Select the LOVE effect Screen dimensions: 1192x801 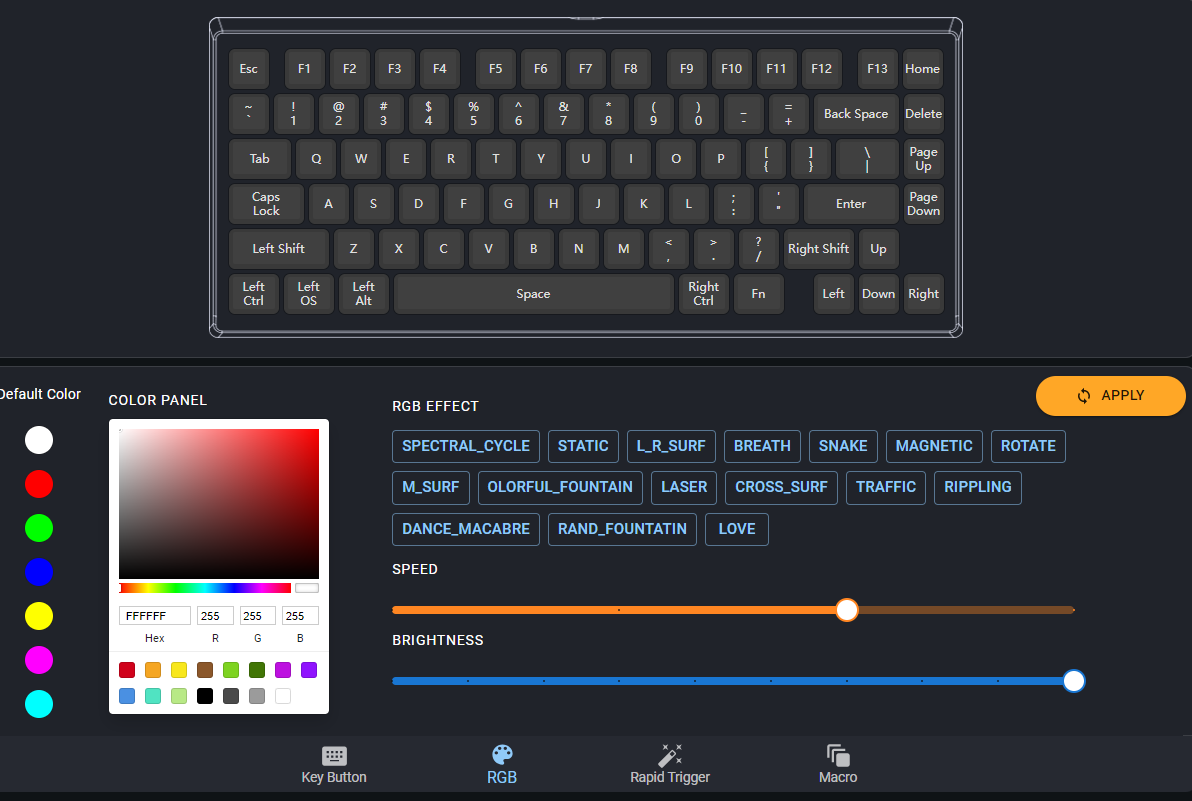737,529
